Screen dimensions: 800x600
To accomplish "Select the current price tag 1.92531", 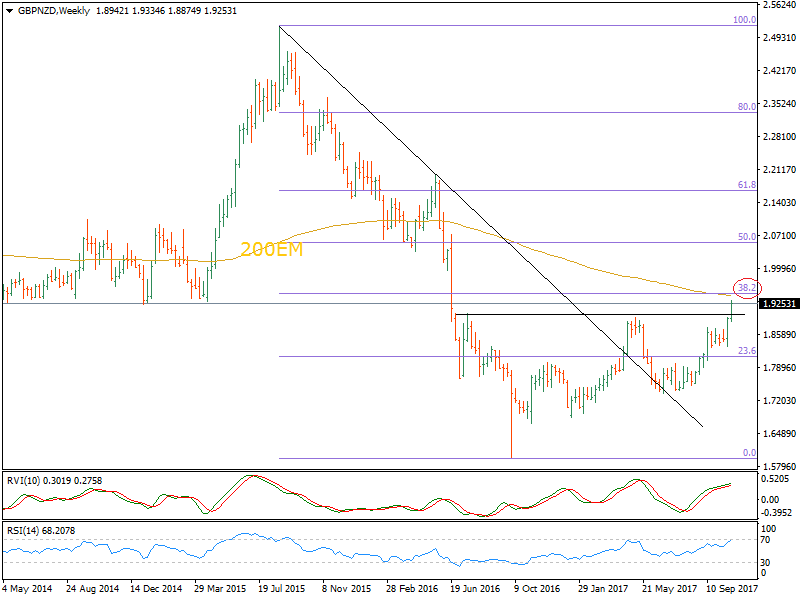I will coord(778,303).
